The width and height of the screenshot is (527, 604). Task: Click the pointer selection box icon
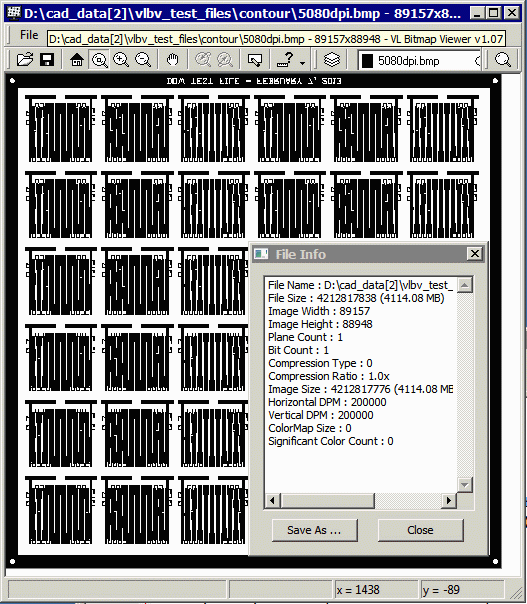255,60
